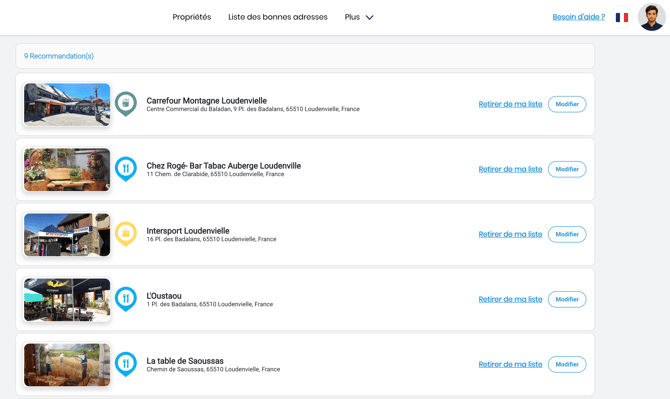Select the Carrefour Montagne Loudenvielle title

point(206,100)
